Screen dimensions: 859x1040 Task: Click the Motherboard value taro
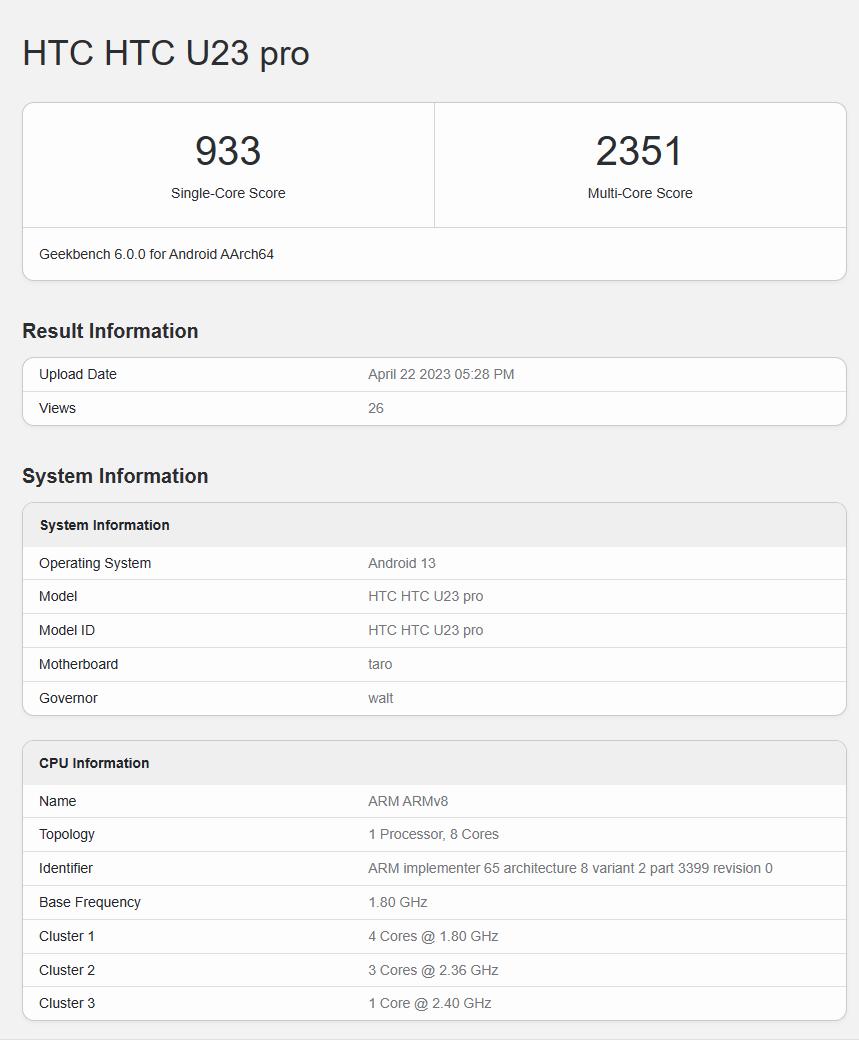[x=380, y=664]
